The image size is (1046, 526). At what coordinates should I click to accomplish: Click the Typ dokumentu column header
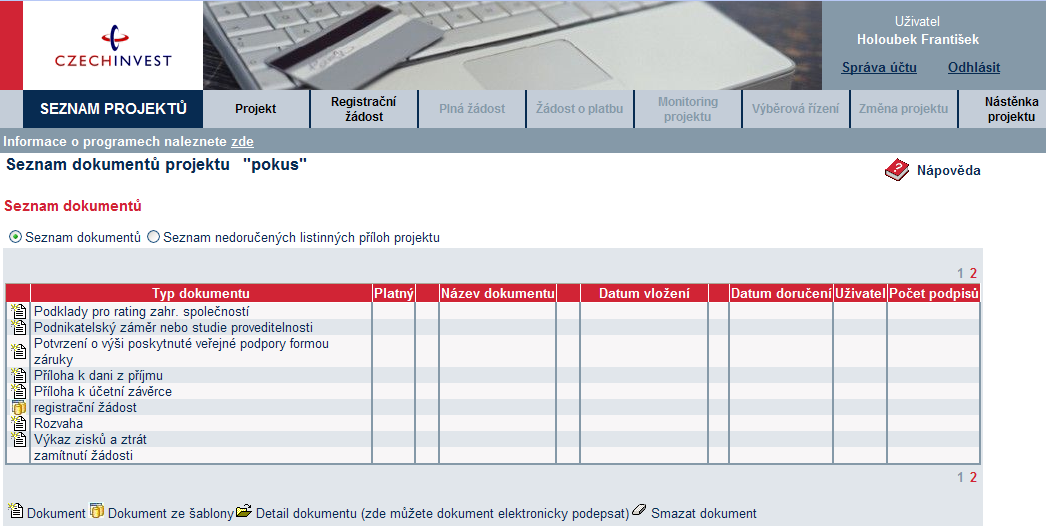coord(201,293)
